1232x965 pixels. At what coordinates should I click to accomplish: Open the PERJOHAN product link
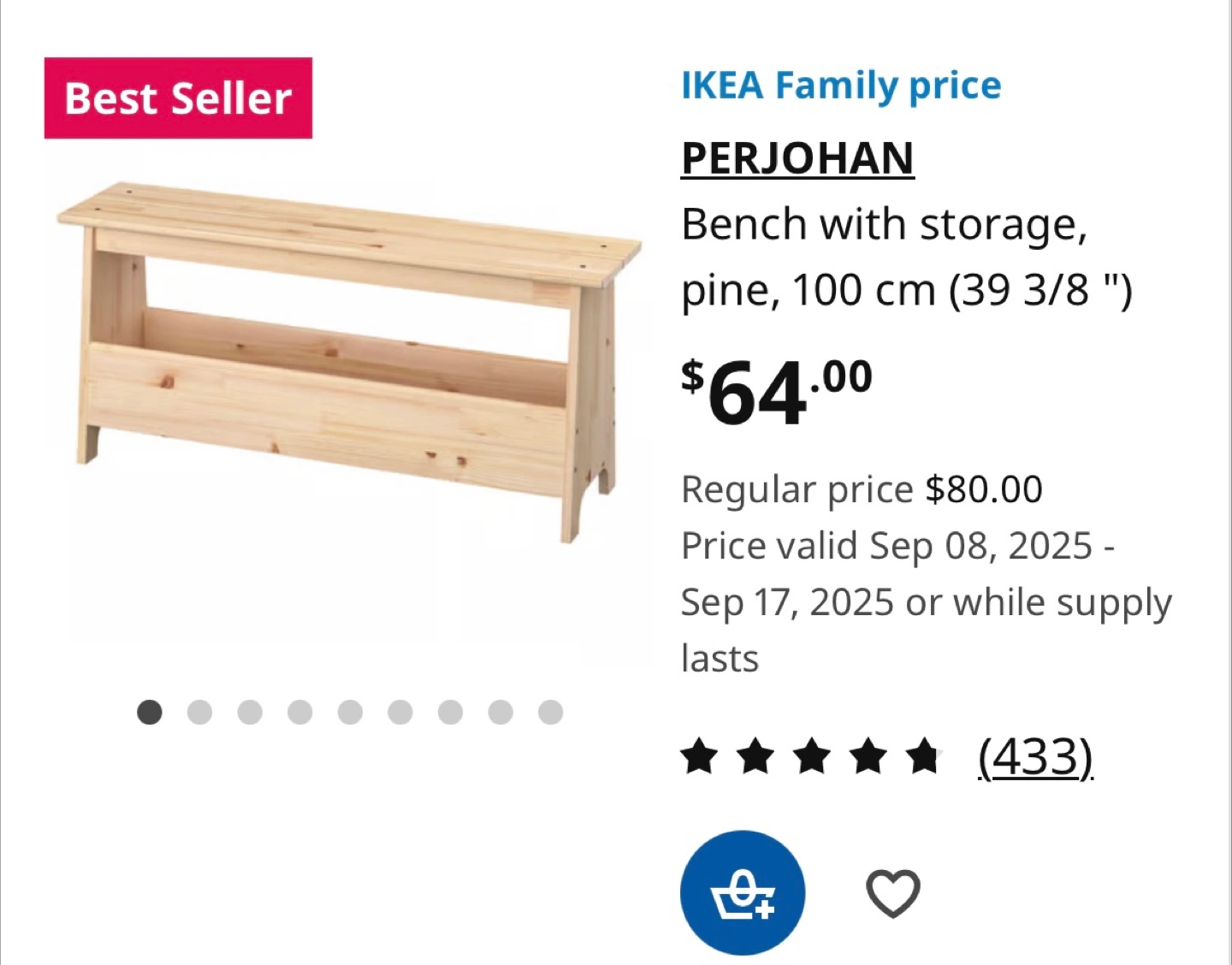(797, 158)
